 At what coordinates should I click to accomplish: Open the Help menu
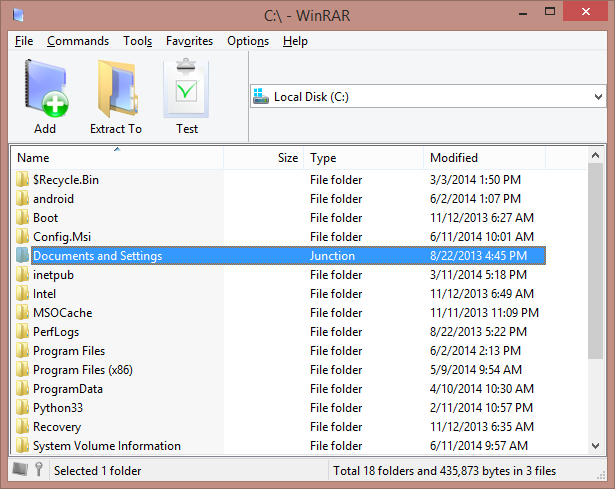pyautogui.click(x=295, y=41)
